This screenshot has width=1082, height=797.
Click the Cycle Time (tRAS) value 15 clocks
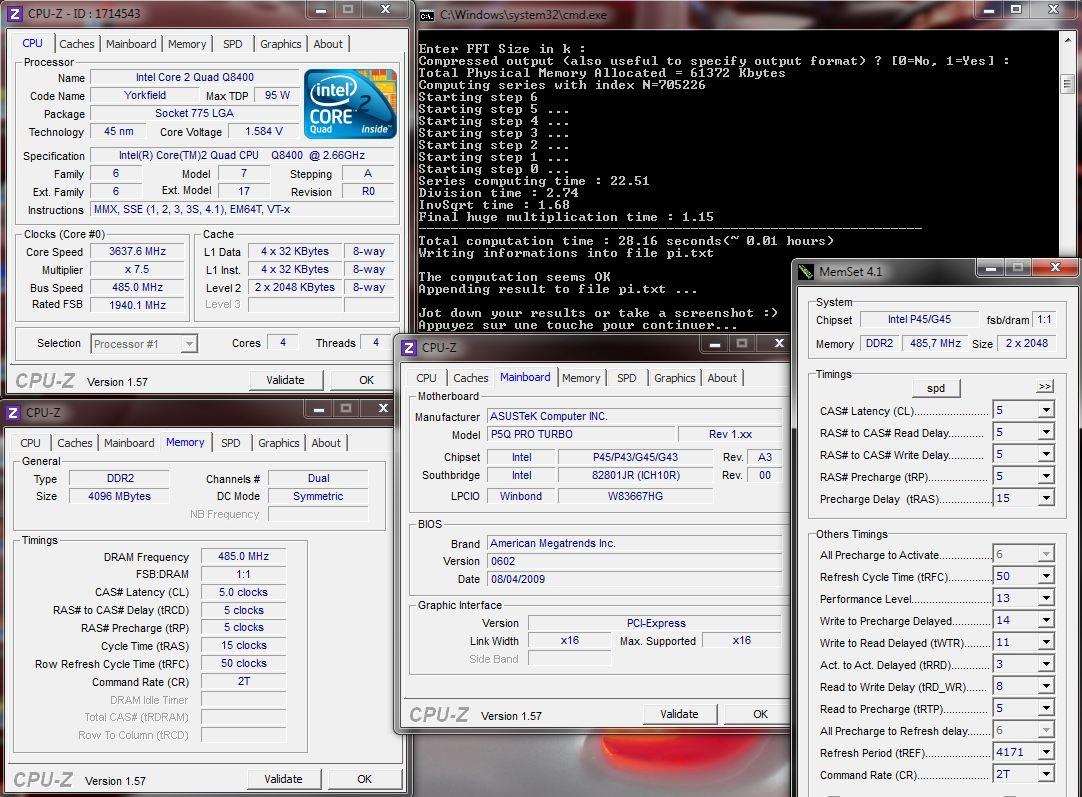pos(243,645)
